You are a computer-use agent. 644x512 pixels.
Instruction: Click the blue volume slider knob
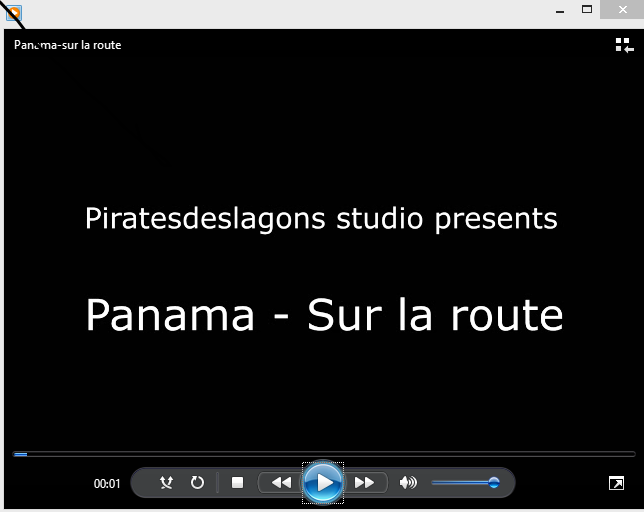point(494,483)
